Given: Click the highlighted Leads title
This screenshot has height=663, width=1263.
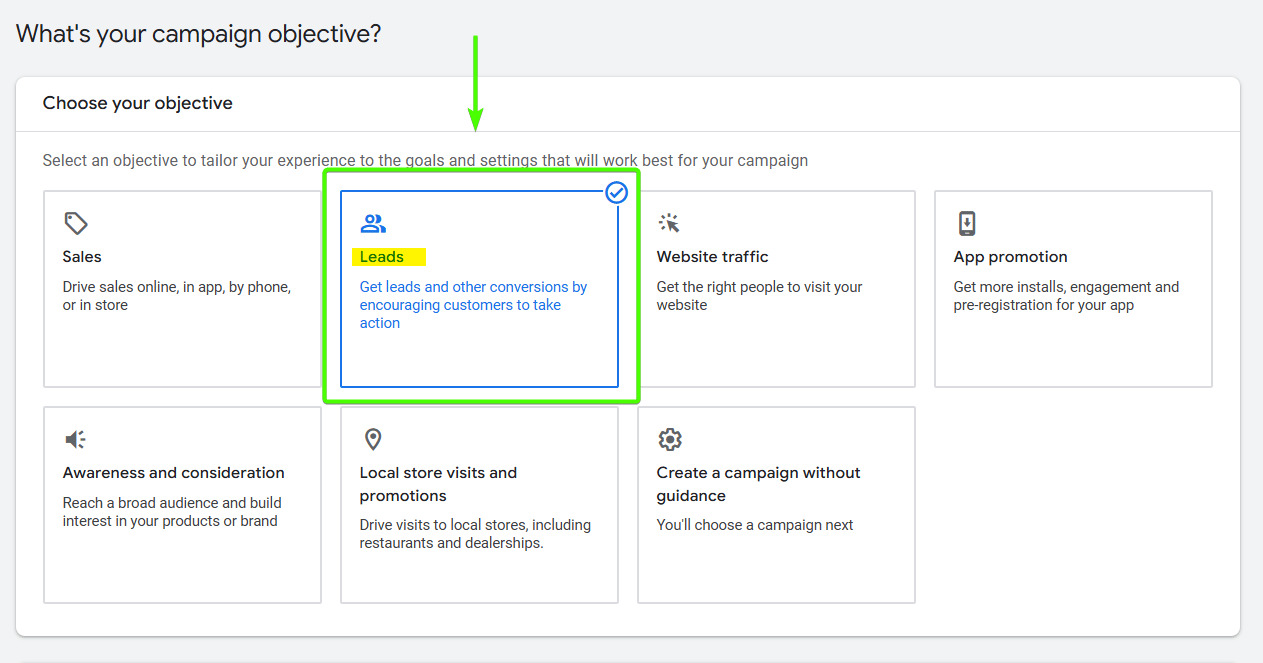Looking at the screenshot, I should (x=382, y=257).
